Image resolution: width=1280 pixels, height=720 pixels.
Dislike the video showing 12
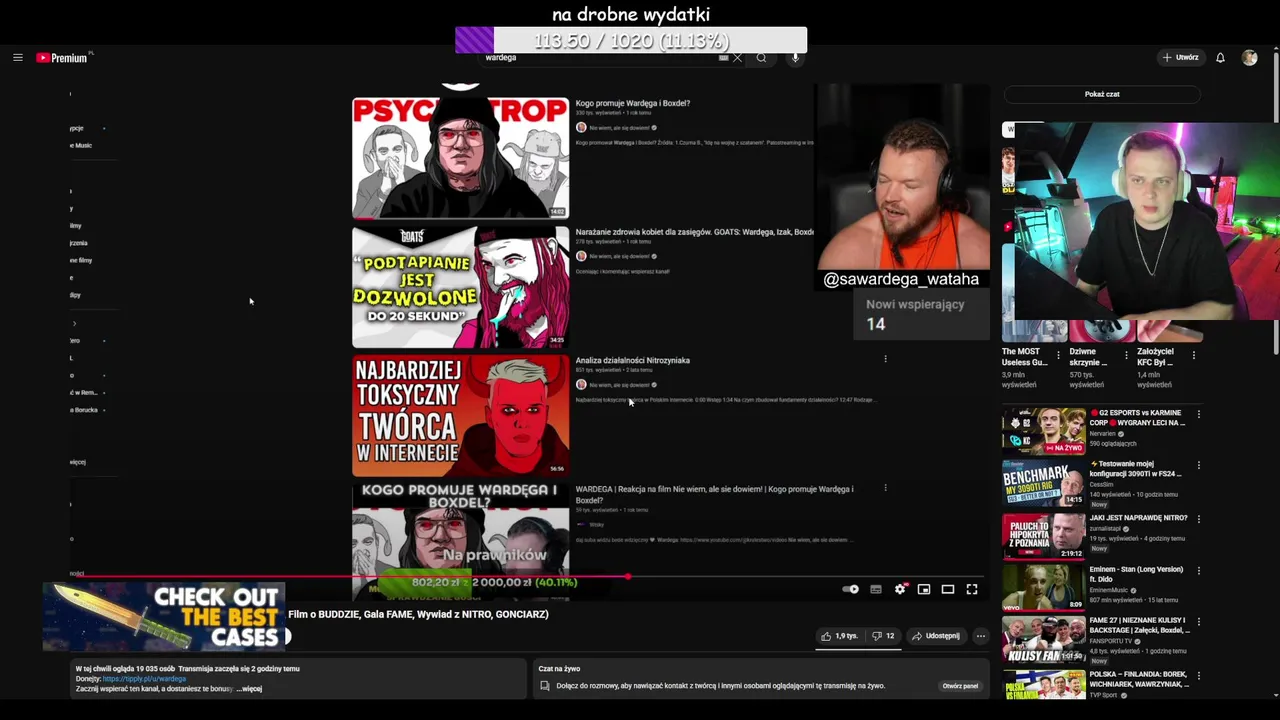click(883, 636)
